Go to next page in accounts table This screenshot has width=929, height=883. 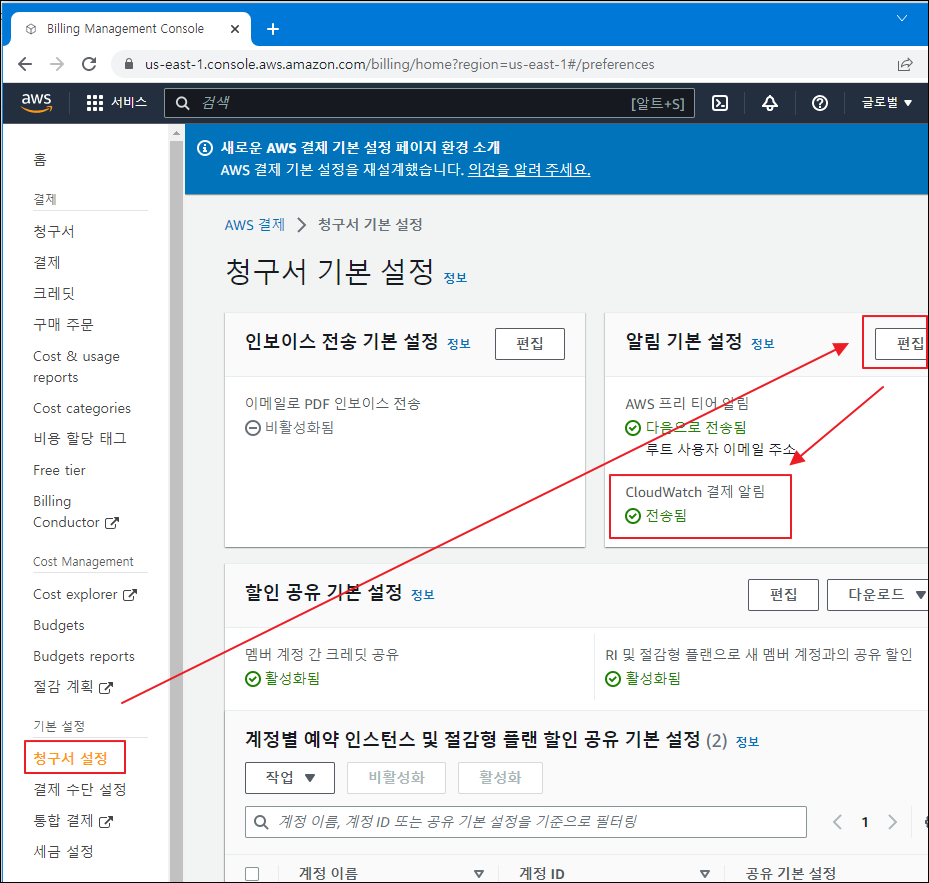[892, 822]
